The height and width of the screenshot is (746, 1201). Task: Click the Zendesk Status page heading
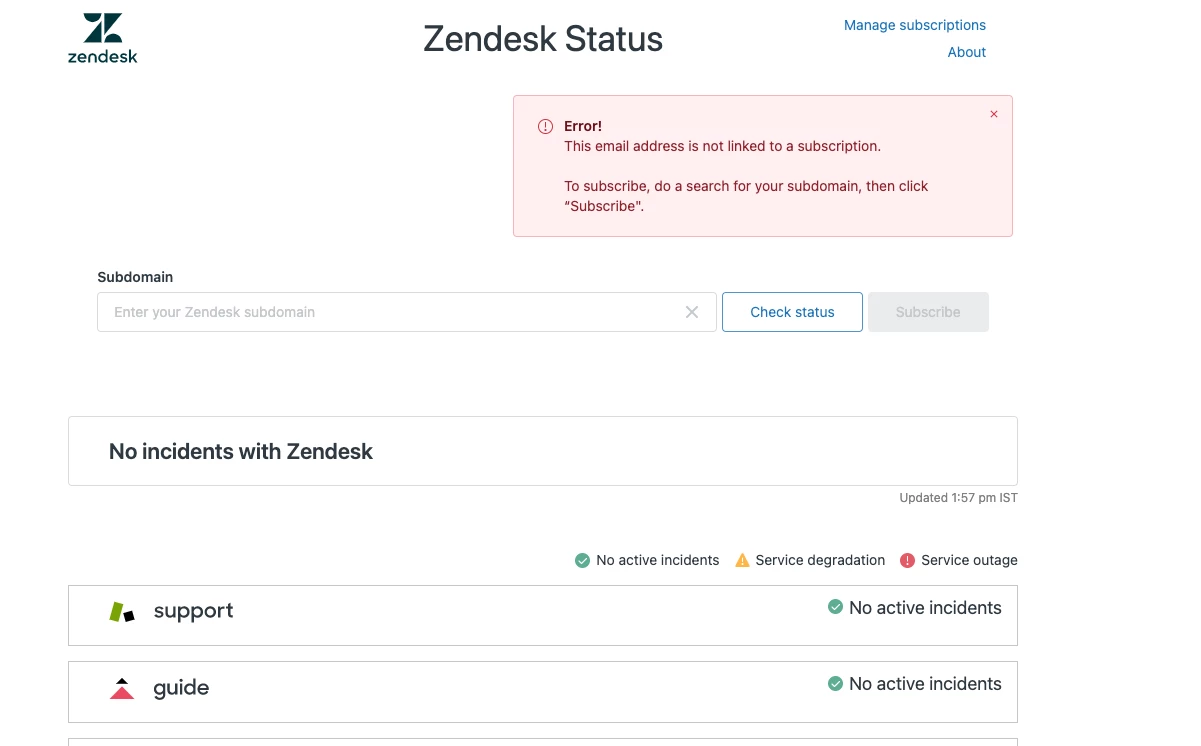tap(543, 39)
